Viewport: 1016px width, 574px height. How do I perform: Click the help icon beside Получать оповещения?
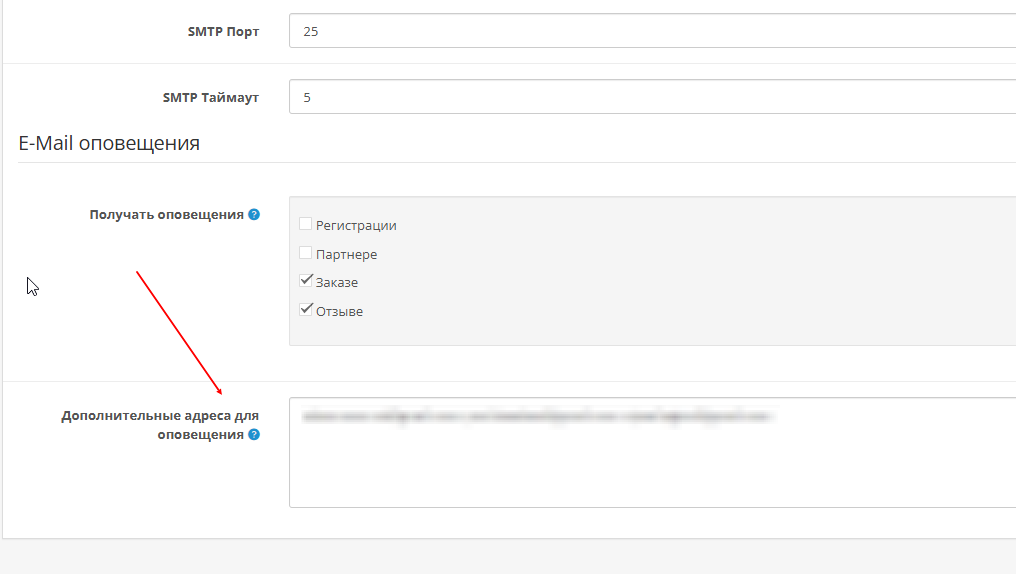point(254,214)
